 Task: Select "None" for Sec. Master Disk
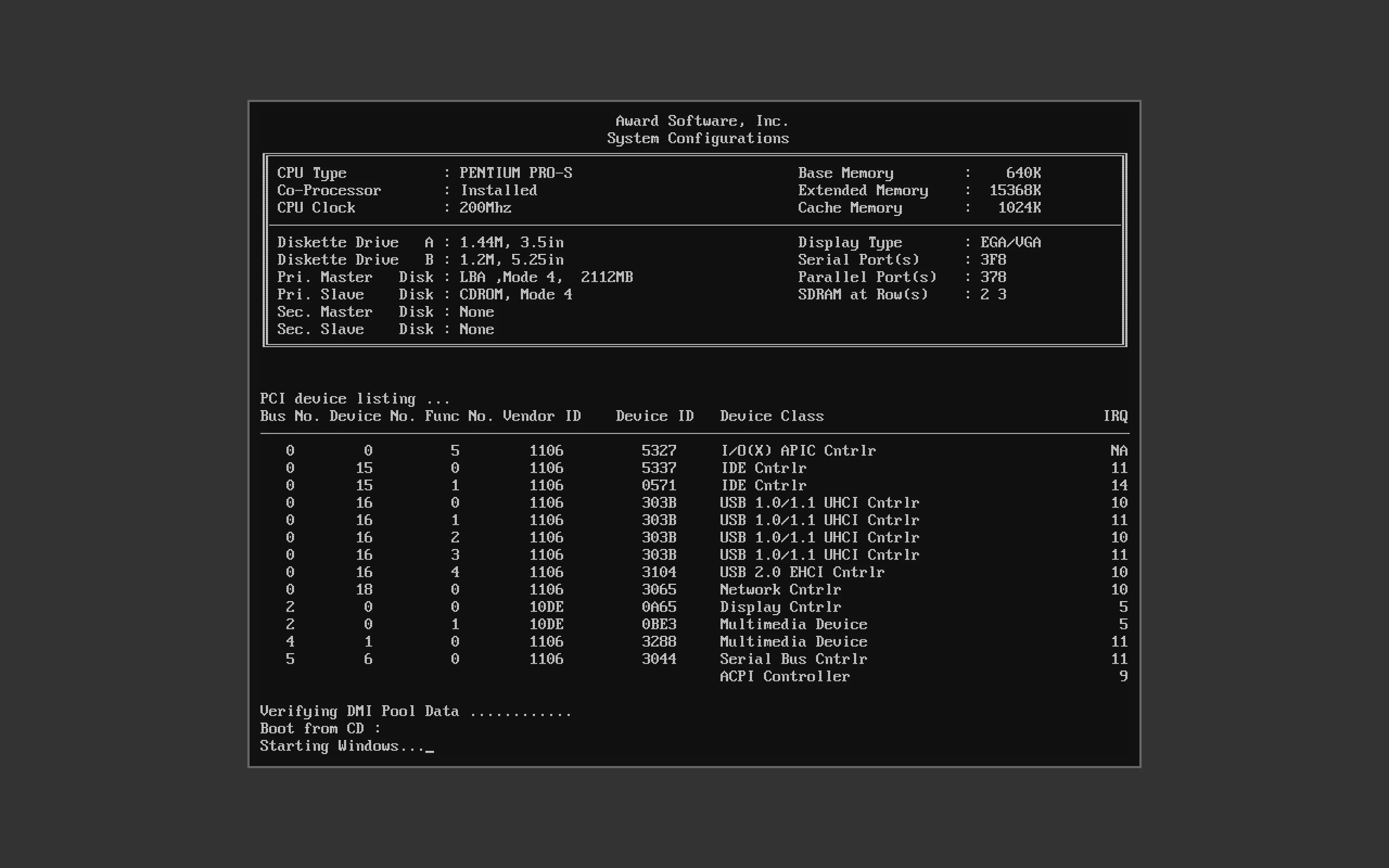click(x=476, y=312)
